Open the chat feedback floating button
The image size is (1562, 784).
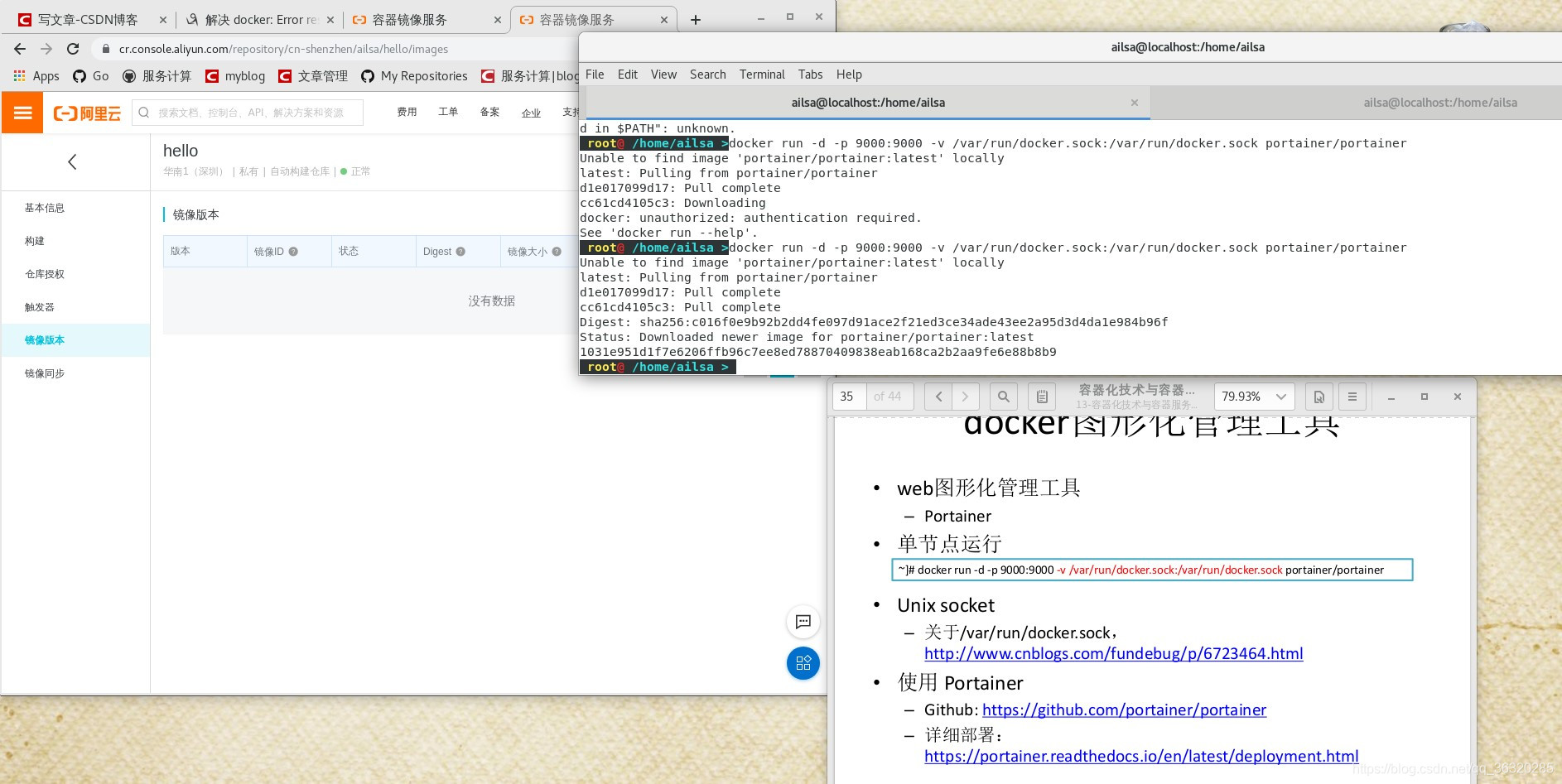(x=803, y=622)
